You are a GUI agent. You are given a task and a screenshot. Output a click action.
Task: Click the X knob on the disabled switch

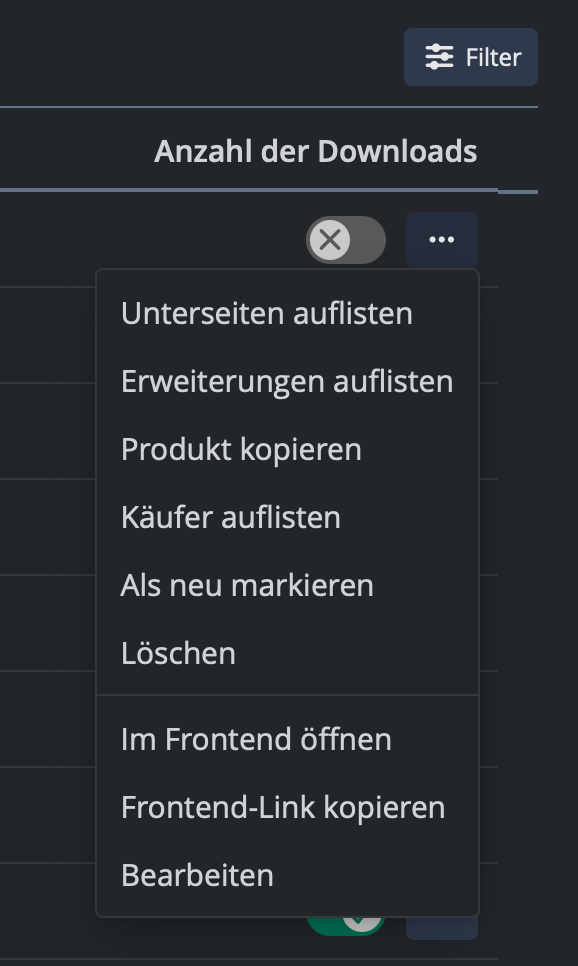click(330, 240)
